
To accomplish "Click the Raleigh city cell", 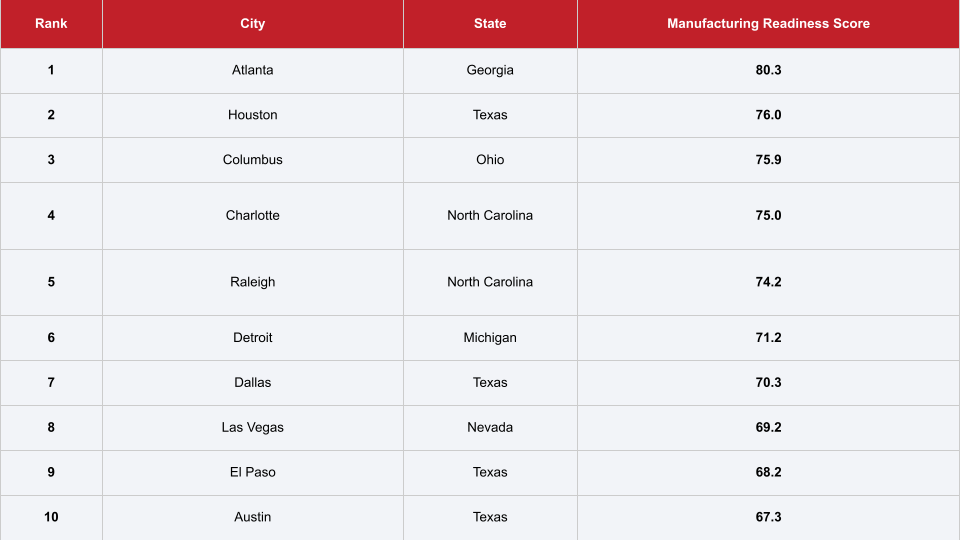I will (253, 282).
